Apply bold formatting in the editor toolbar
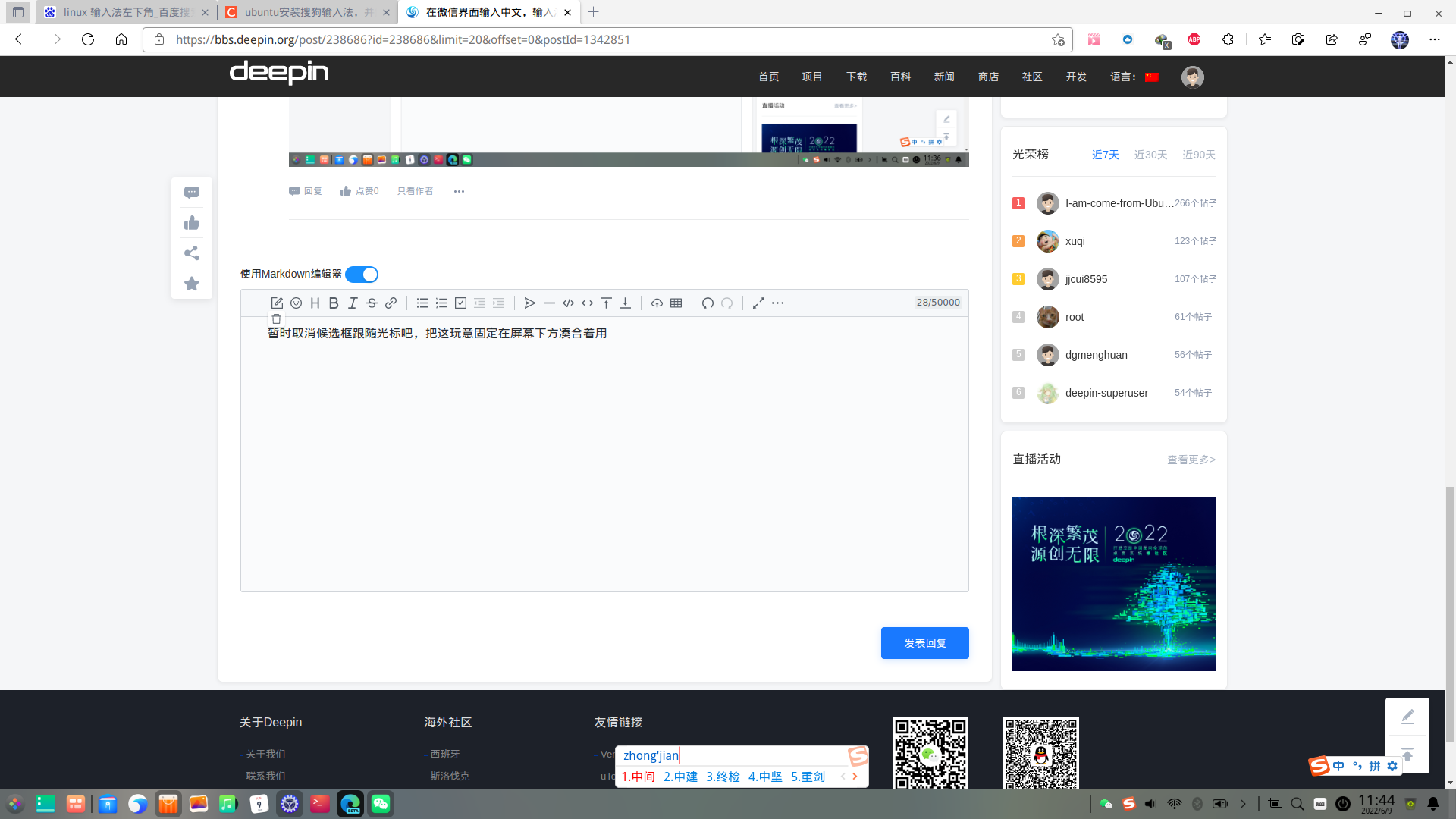Screen dimensions: 1456x819 click(334, 303)
